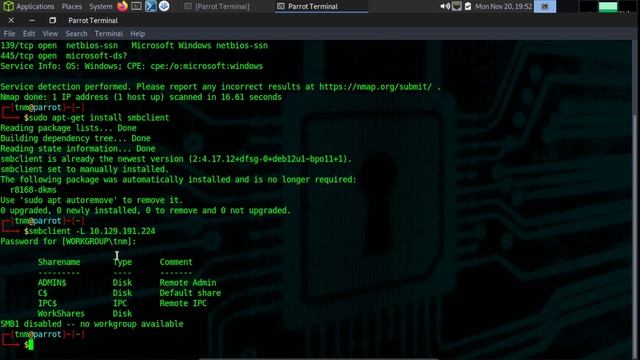Click the 'Remote Admin' comment
The height and width of the screenshot is (360, 640).
click(x=188, y=282)
